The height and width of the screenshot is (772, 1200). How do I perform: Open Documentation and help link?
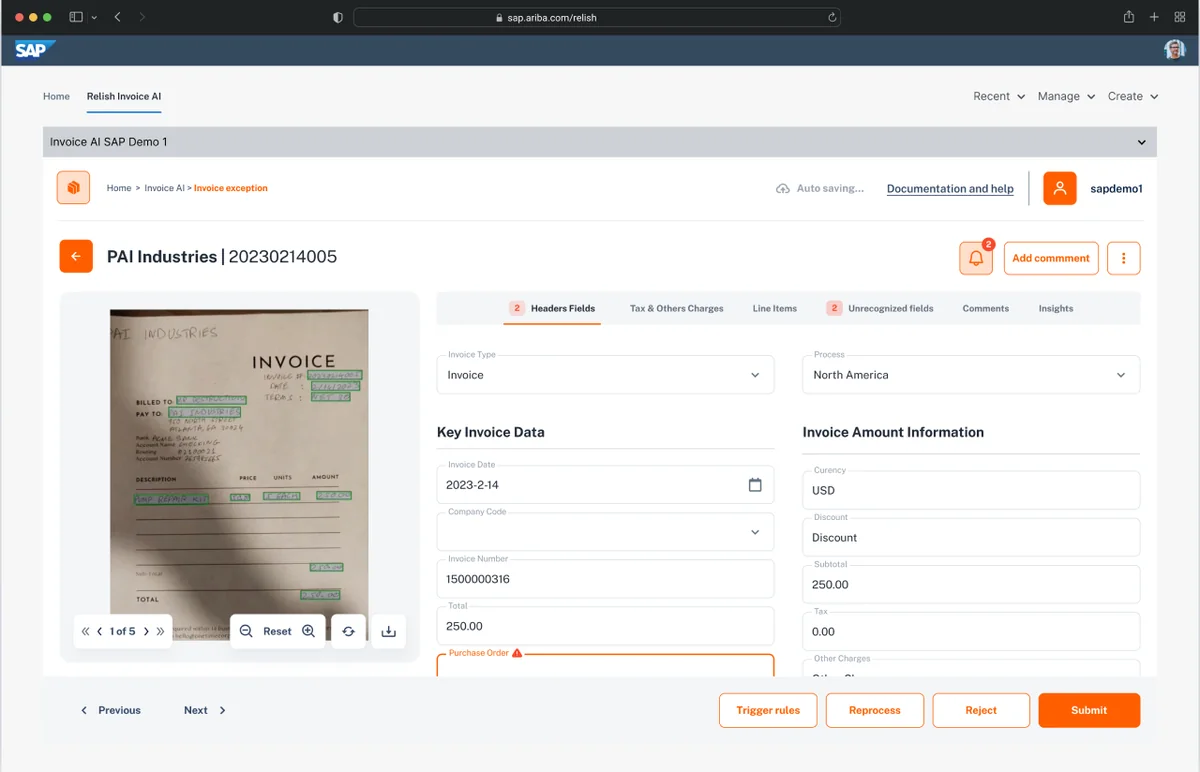pos(950,188)
